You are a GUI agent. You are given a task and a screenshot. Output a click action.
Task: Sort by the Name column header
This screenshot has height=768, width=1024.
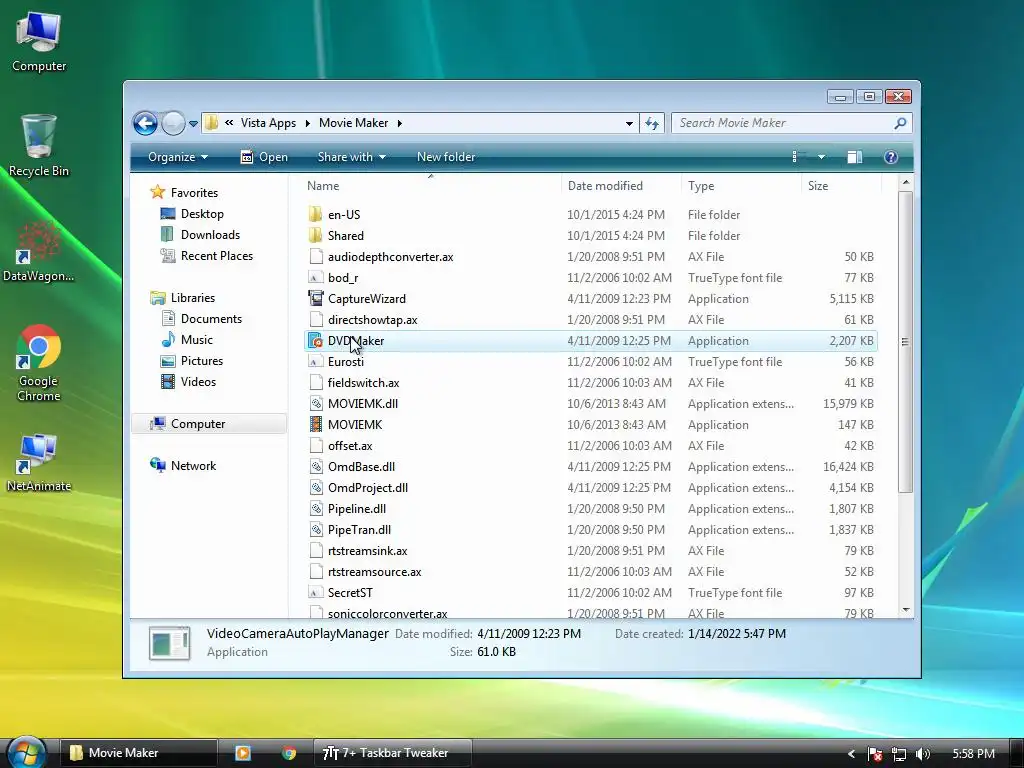point(431,185)
